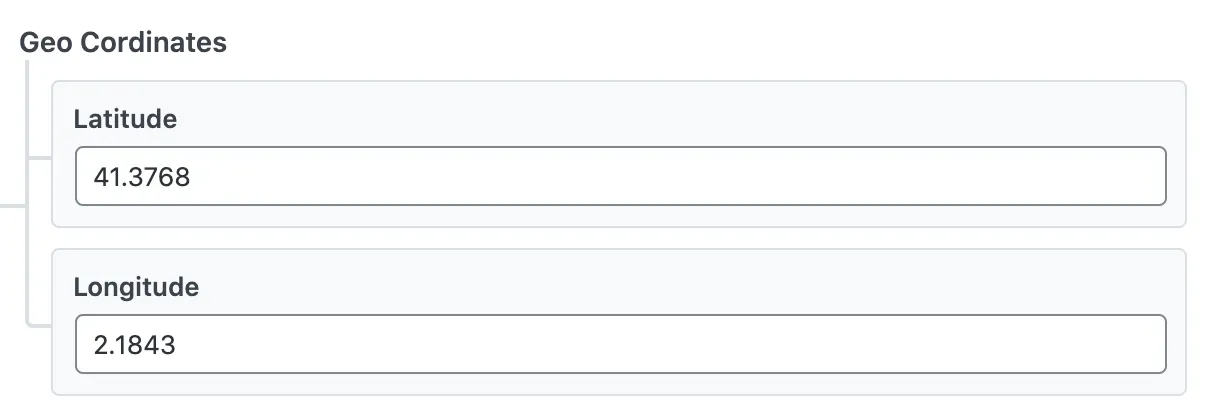The width and height of the screenshot is (1208, 416).
Task: Click the vertical tree line under Geo Cordinates
Action: (x=27, y=192)
